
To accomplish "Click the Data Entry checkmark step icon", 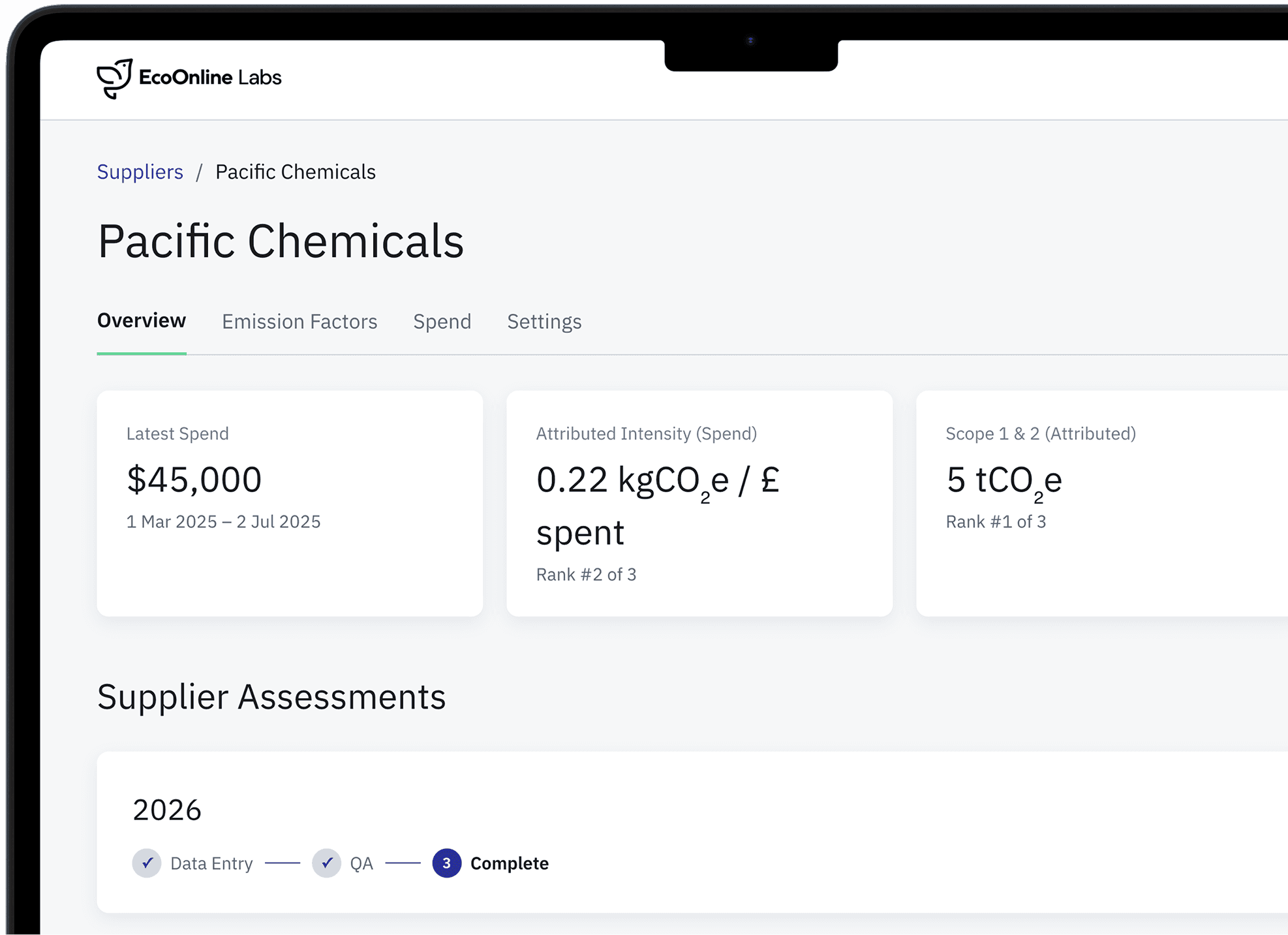I will tap(147, 863).
